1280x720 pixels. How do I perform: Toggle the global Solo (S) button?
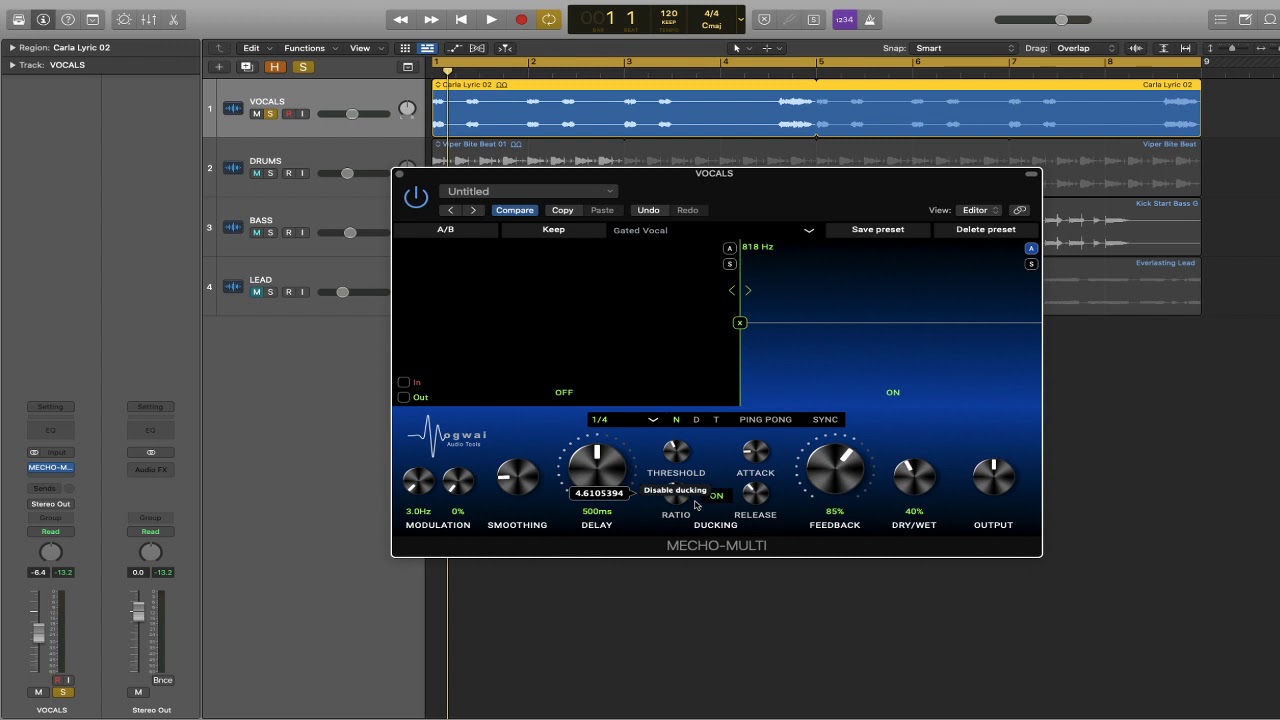tap(302, 67)
